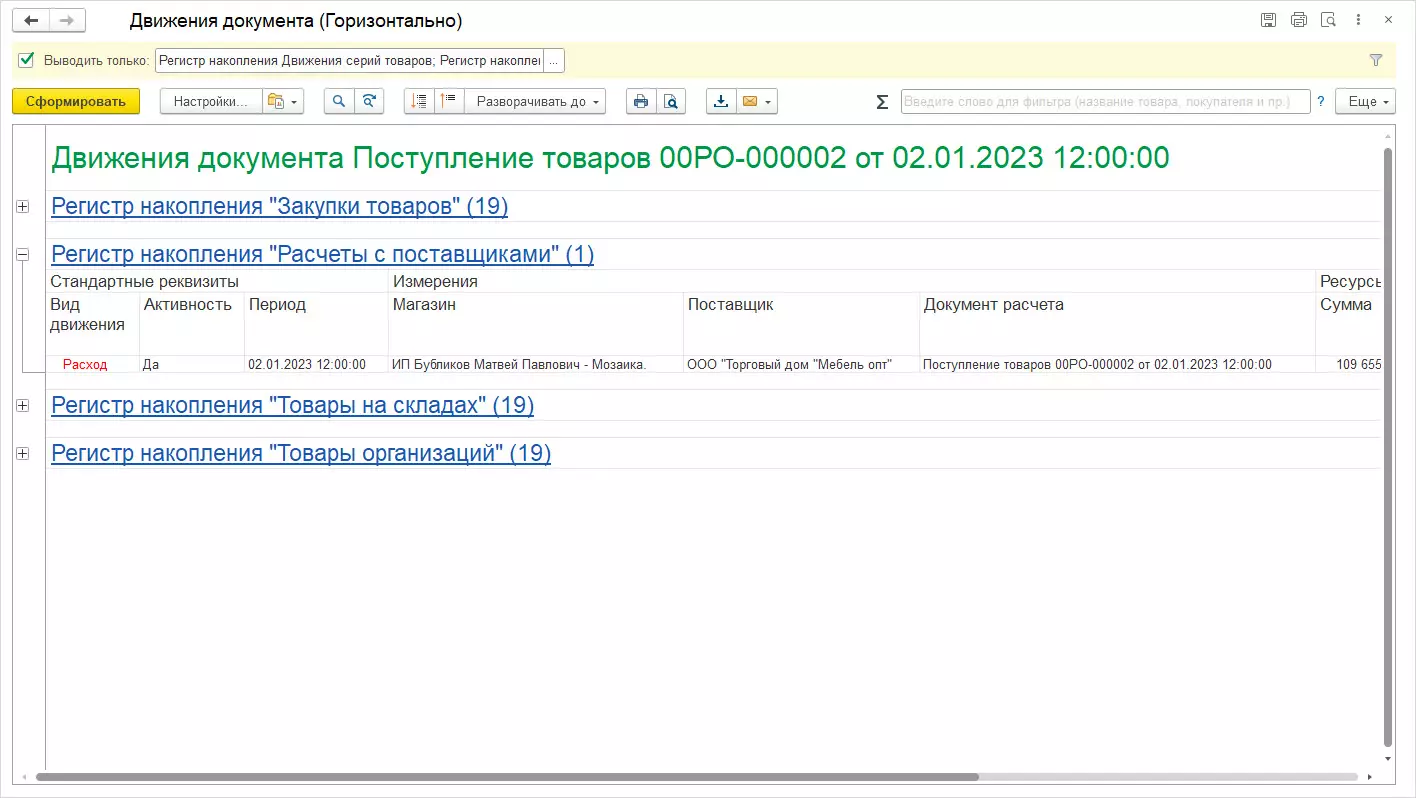Viewport: 1416px width, 798px height.
Task: Click the magnifier search icon in toolbar
Action: [x=339, y=101]
